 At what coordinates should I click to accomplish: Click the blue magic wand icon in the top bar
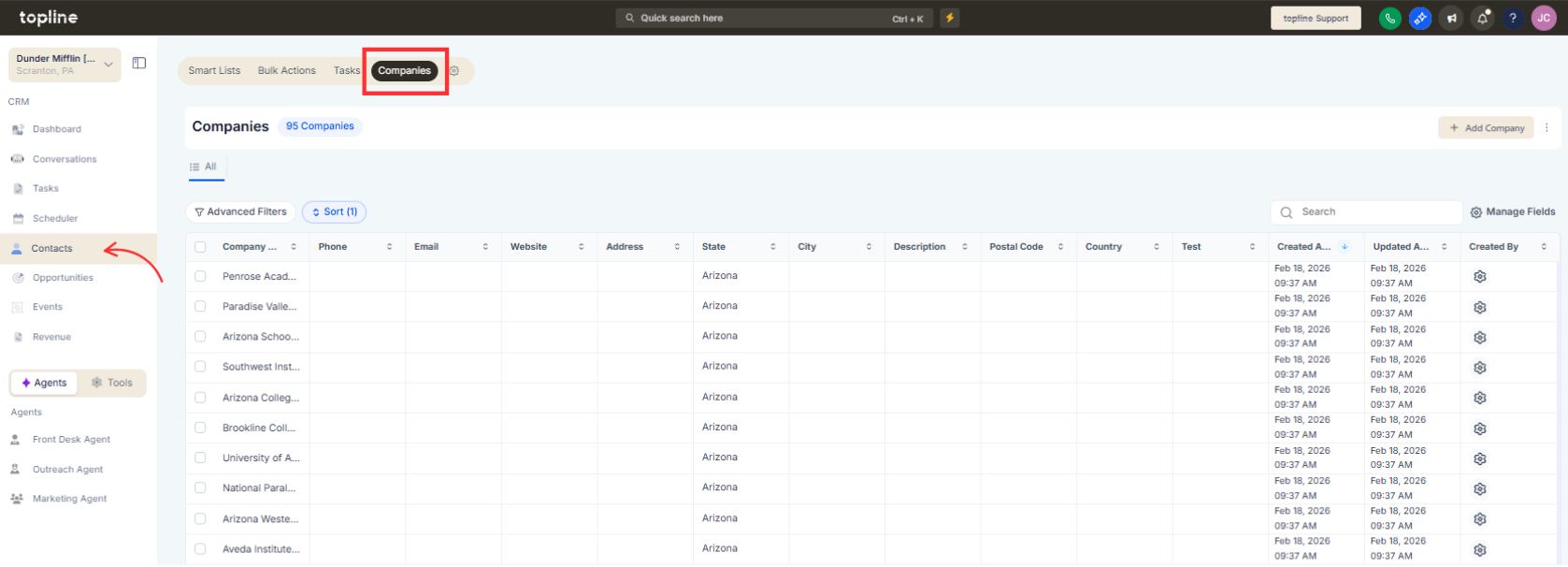point(1419,18)
